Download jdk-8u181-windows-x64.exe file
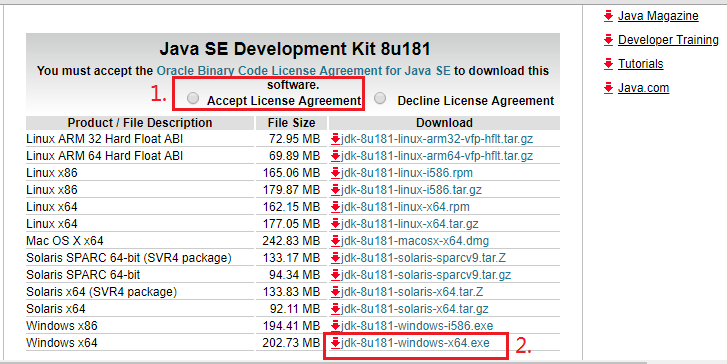The image size is (727, 364). (x=415, y=343)
